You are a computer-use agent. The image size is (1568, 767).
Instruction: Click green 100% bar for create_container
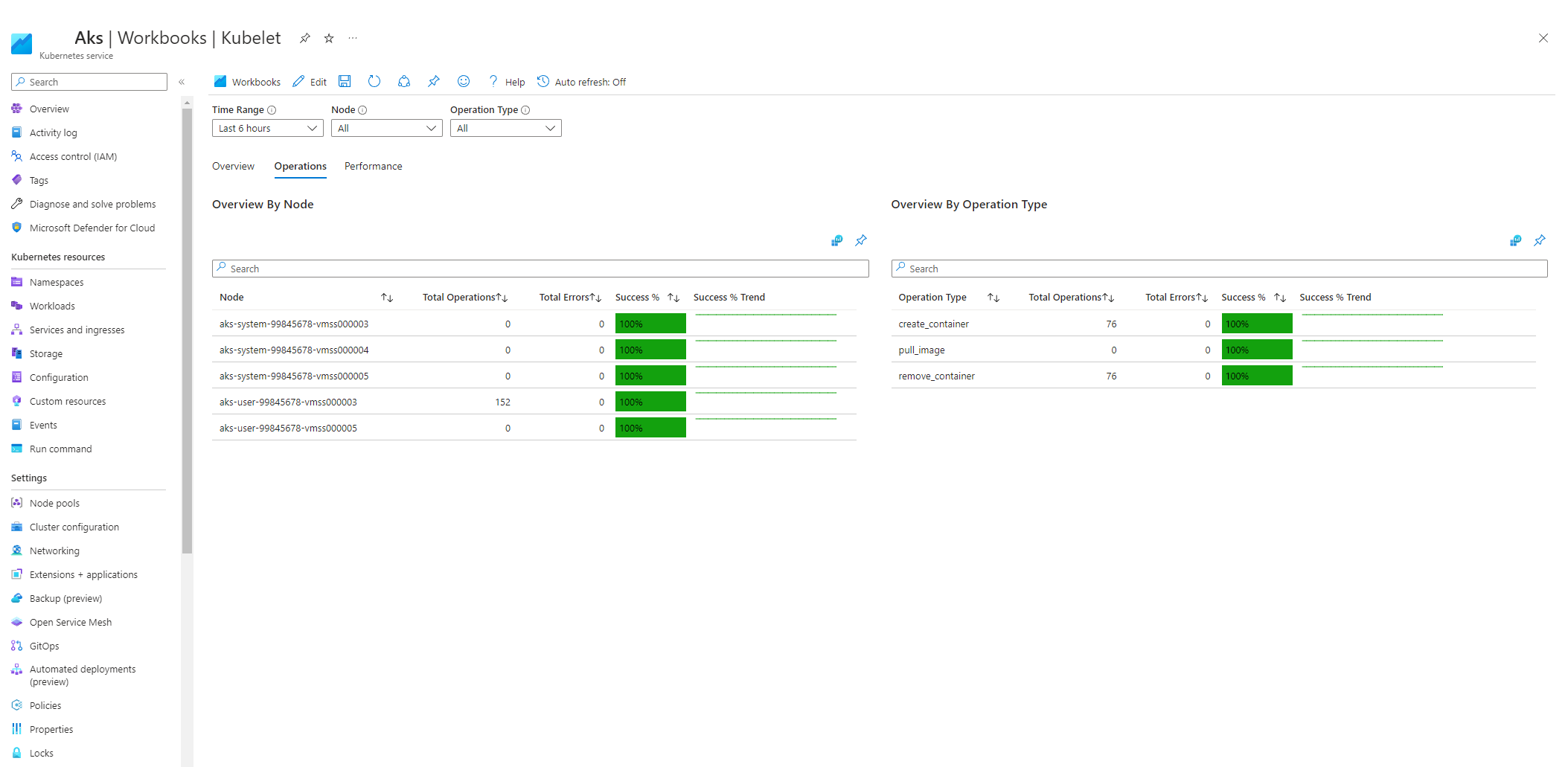pyautogui.click(x=1256, y=324)
